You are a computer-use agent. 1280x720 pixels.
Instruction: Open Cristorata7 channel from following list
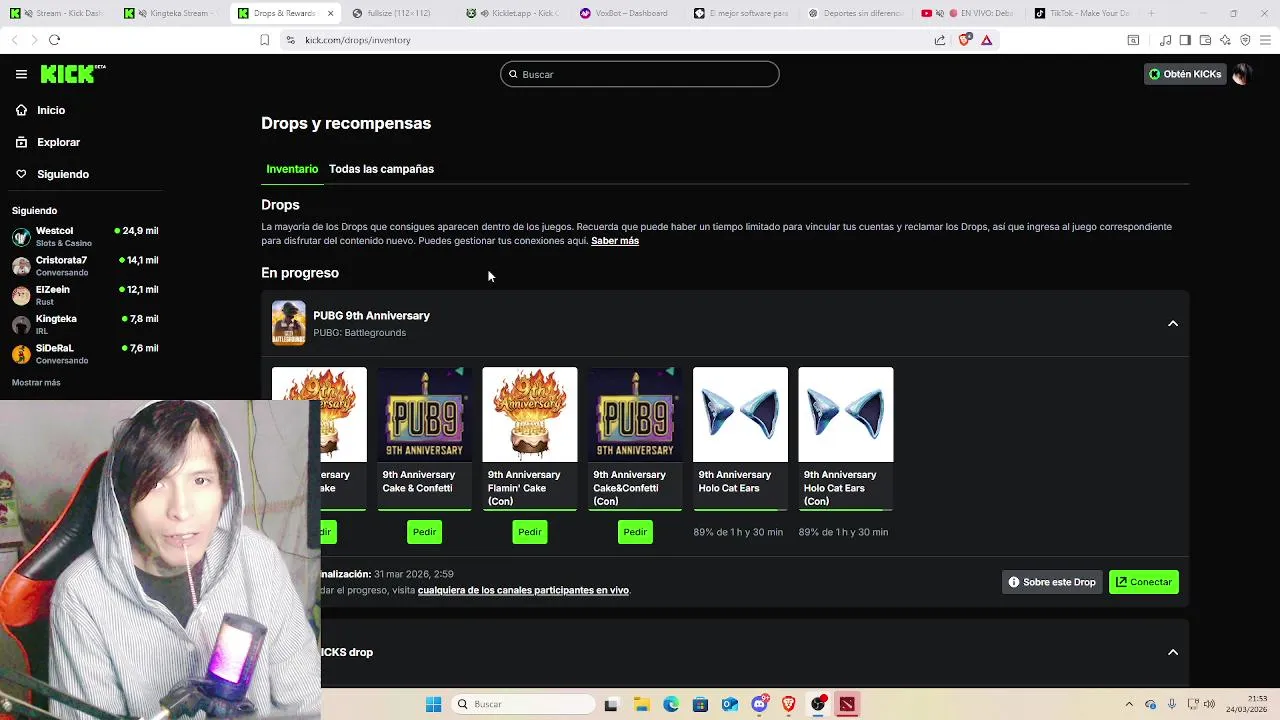point(85,266)
